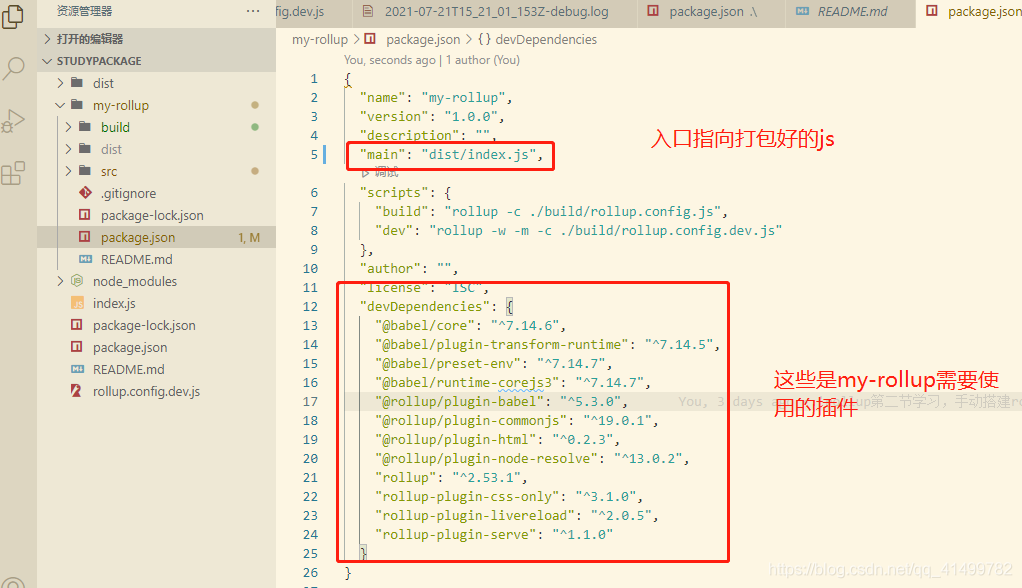
Task: Click the modified dot on the my-rollup folder
Action: 254,104
